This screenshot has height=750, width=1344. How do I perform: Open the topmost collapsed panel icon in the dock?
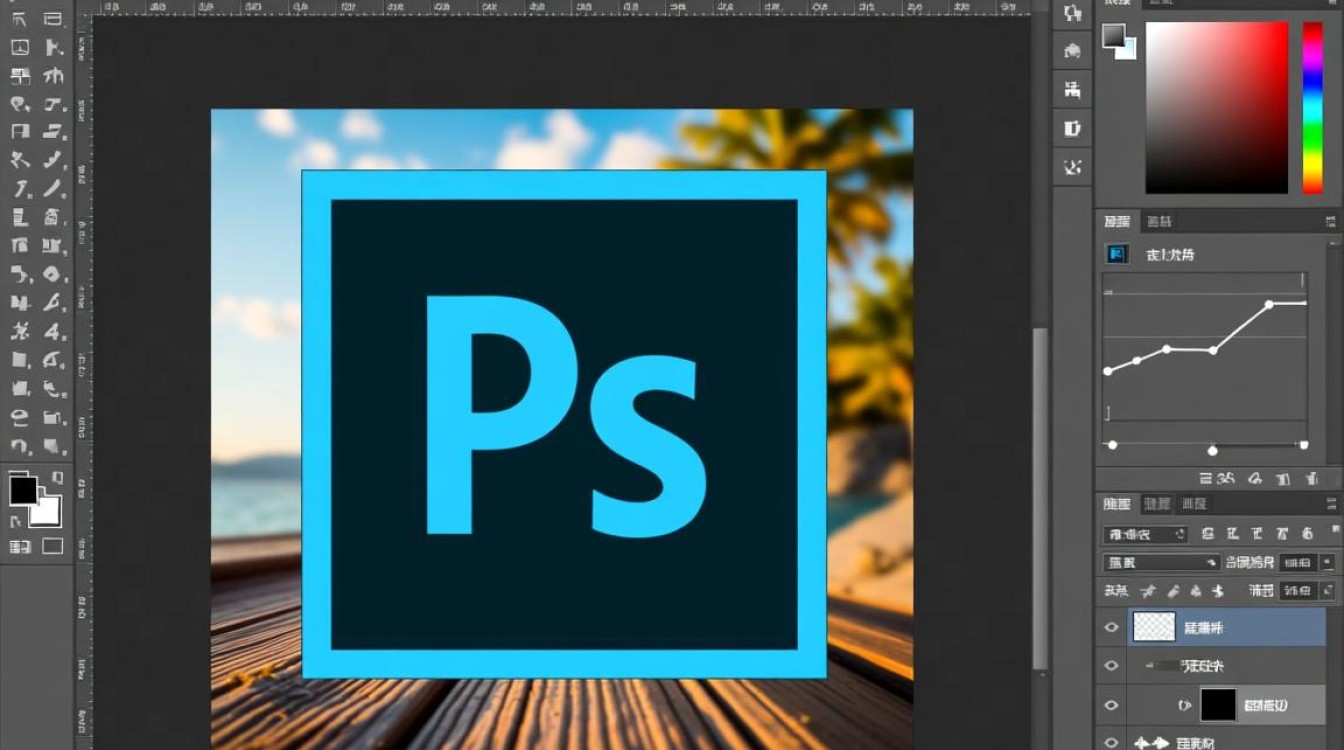tap(1073, 13)
